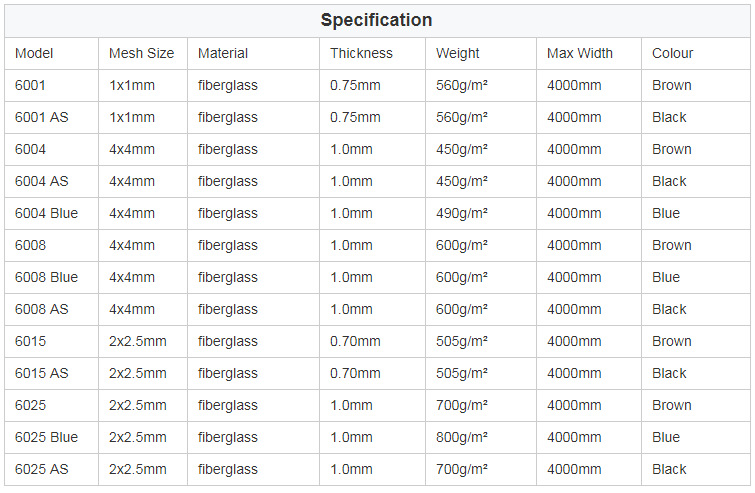Select the 6025 Blue model cell

(46, 437)
